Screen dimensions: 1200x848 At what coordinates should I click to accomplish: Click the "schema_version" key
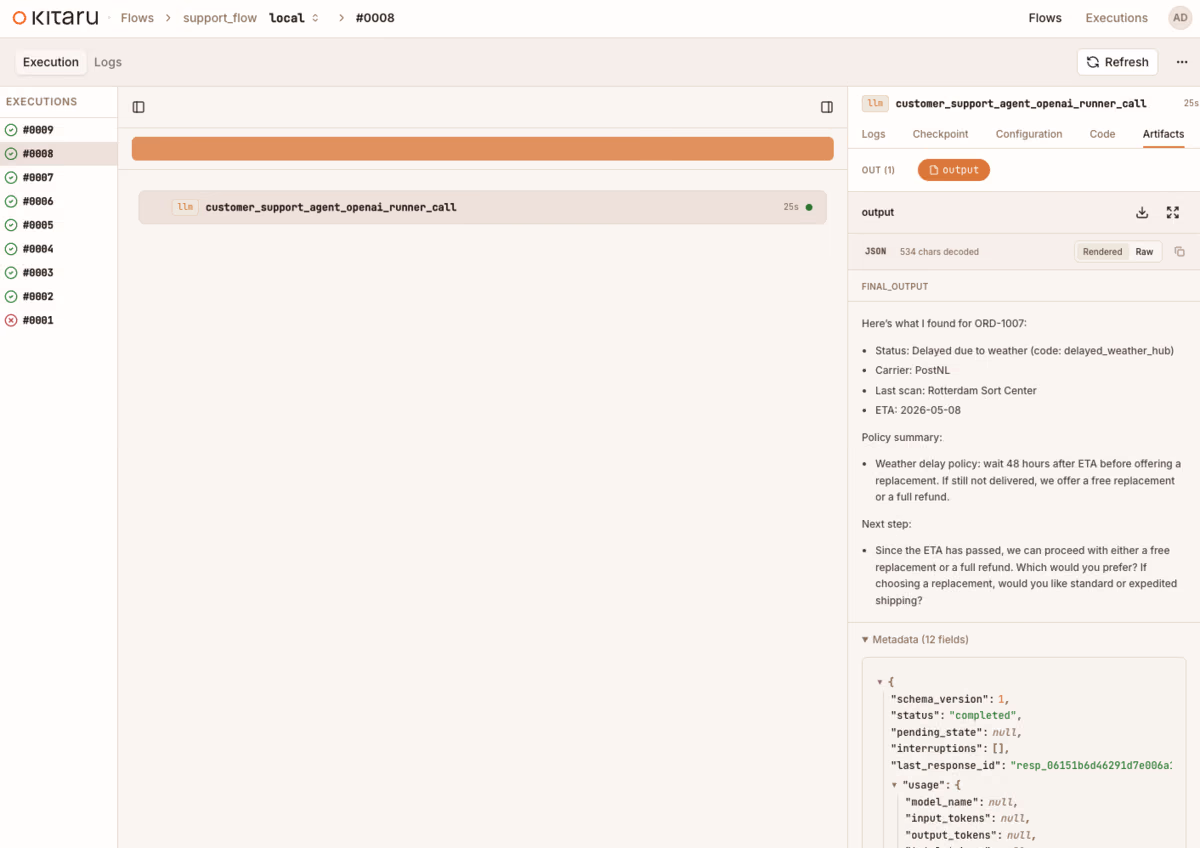[x=940, y=699]
